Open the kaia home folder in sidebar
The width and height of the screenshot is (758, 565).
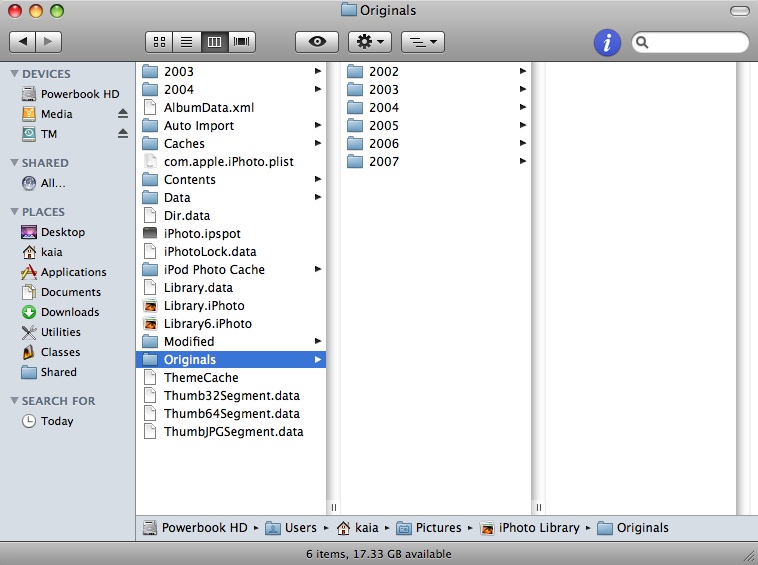tap(42, 252)
